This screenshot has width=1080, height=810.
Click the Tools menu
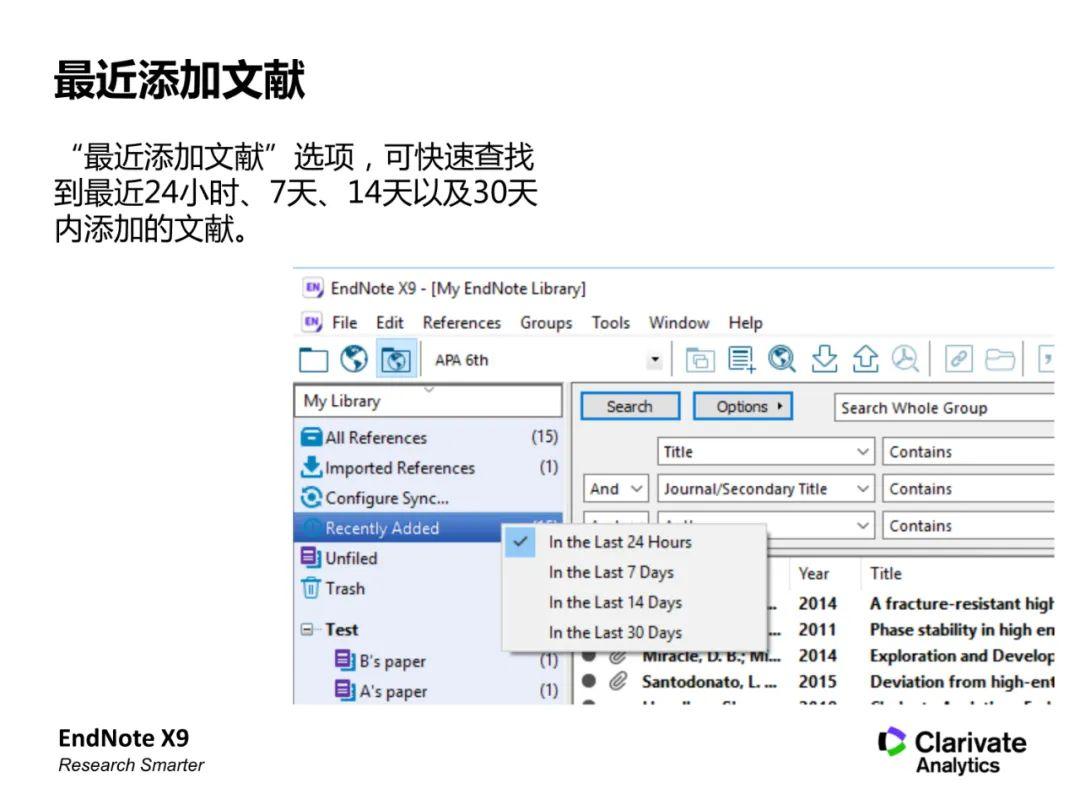[x=610, y=322]
